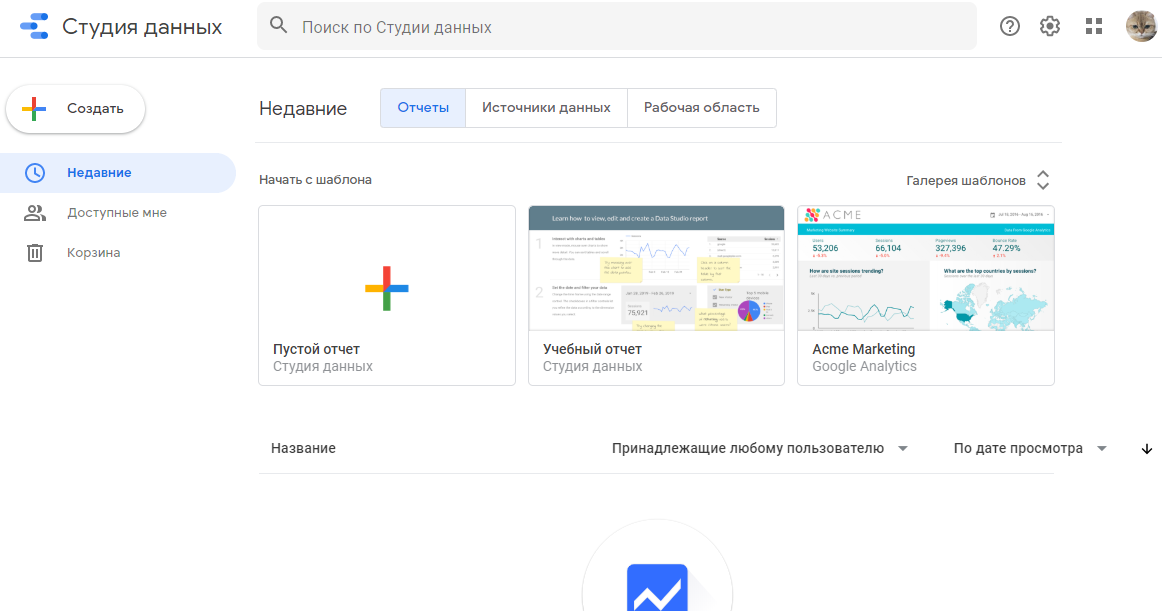Click the Создать button
Viewport: 1162px width, 611px height.
point(76,109)
